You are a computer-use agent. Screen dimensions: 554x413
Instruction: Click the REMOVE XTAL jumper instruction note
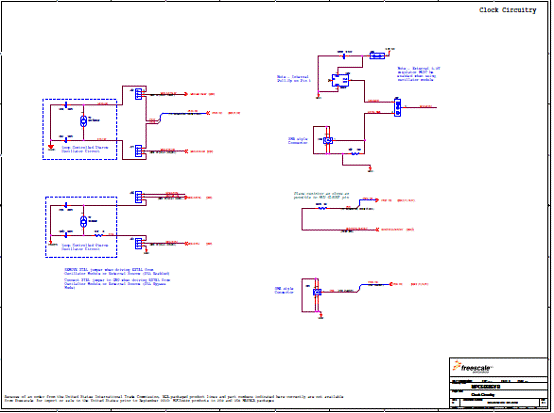[x=117, y=271]
